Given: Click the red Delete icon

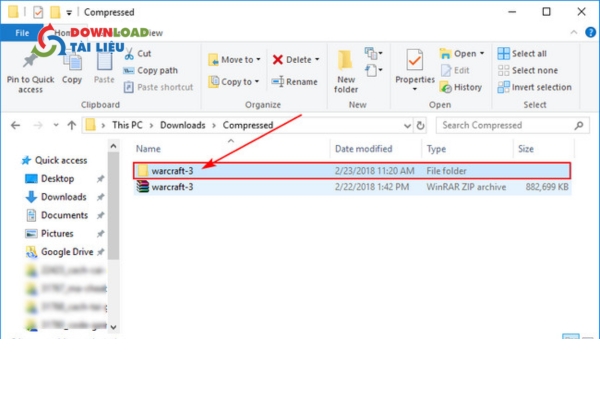Looking at the screenshot, I should [x=279, y=60].
